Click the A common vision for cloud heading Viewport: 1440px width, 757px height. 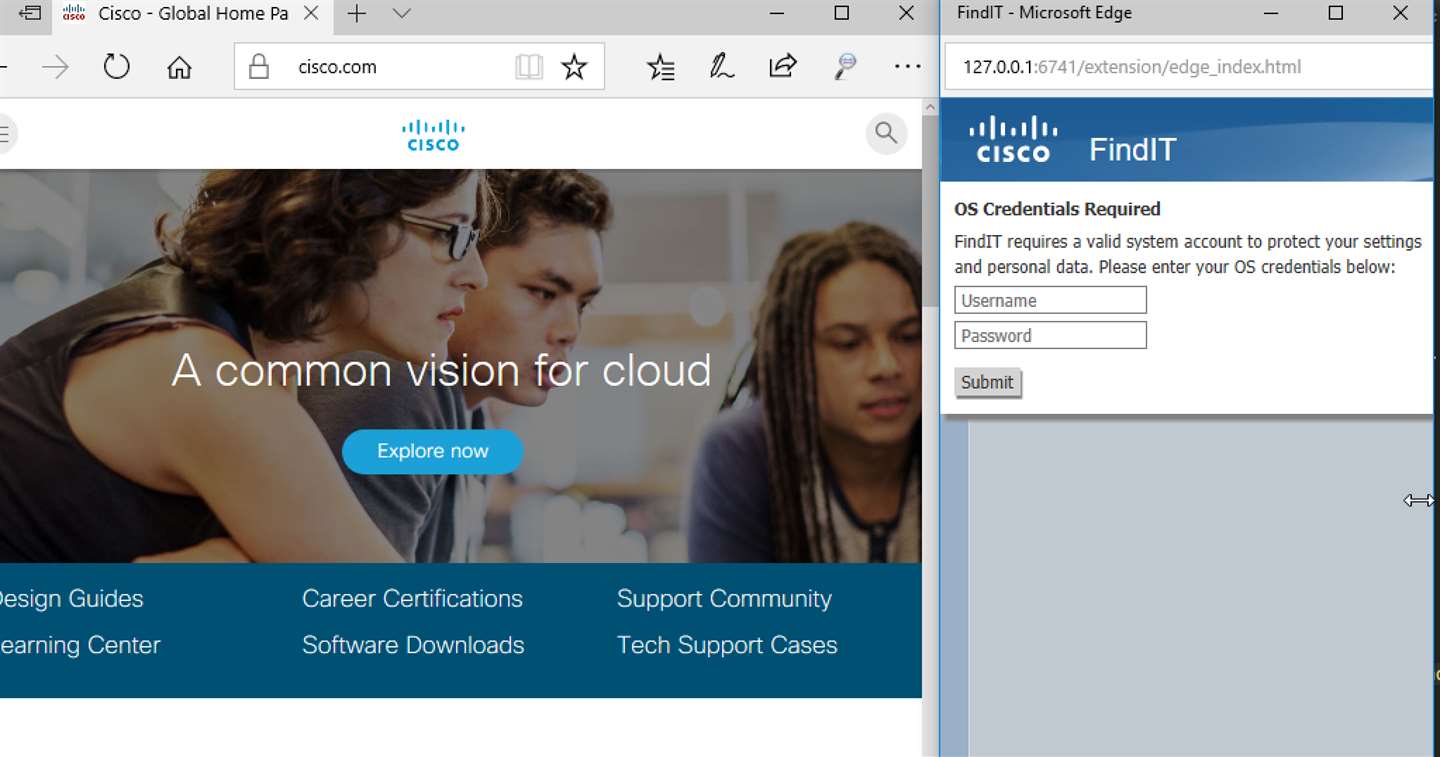(441, 371)
